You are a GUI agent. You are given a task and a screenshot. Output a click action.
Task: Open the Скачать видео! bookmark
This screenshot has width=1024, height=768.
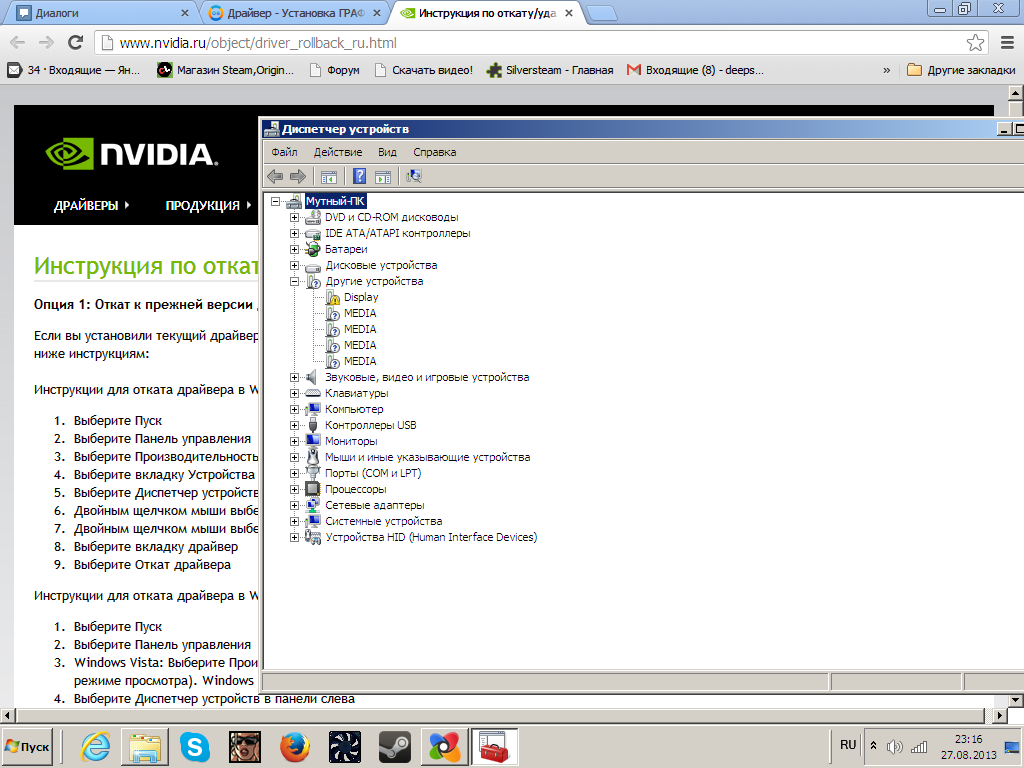click(x=424, y=70)
